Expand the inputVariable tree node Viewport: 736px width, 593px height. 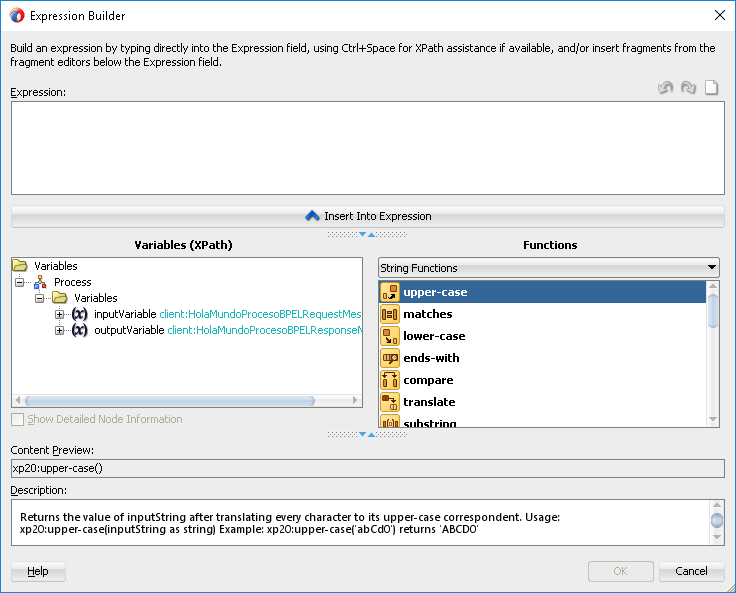(x=60, y=314)
